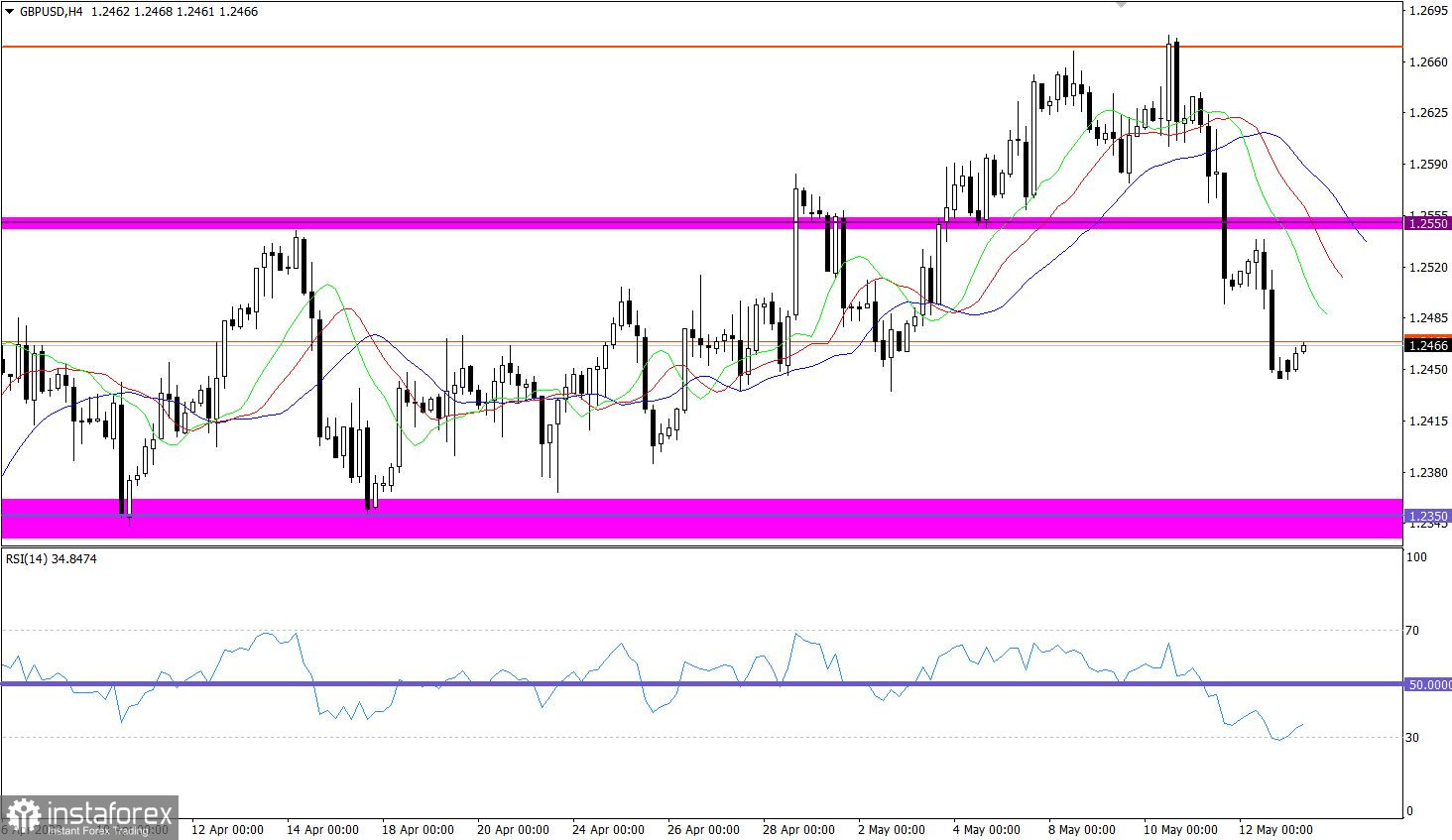Viewport: 1452px width, 840px height.
Task: Click the 1.2380 price axis label
Action: click(1429, 473)
